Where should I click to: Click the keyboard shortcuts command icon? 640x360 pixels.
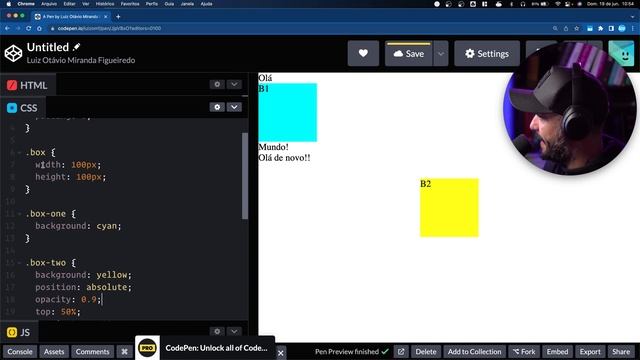click(x=124, y=351)
